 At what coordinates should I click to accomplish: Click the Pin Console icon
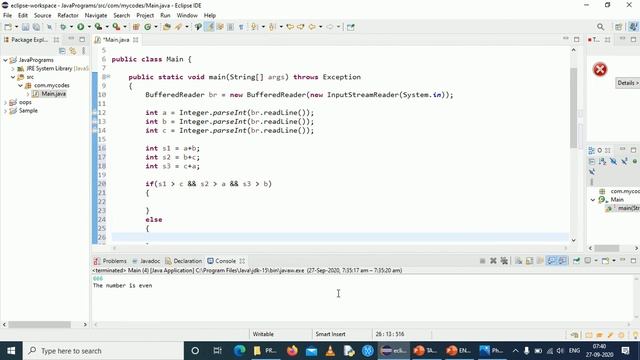pyautogui.click(x=576, y=261)
